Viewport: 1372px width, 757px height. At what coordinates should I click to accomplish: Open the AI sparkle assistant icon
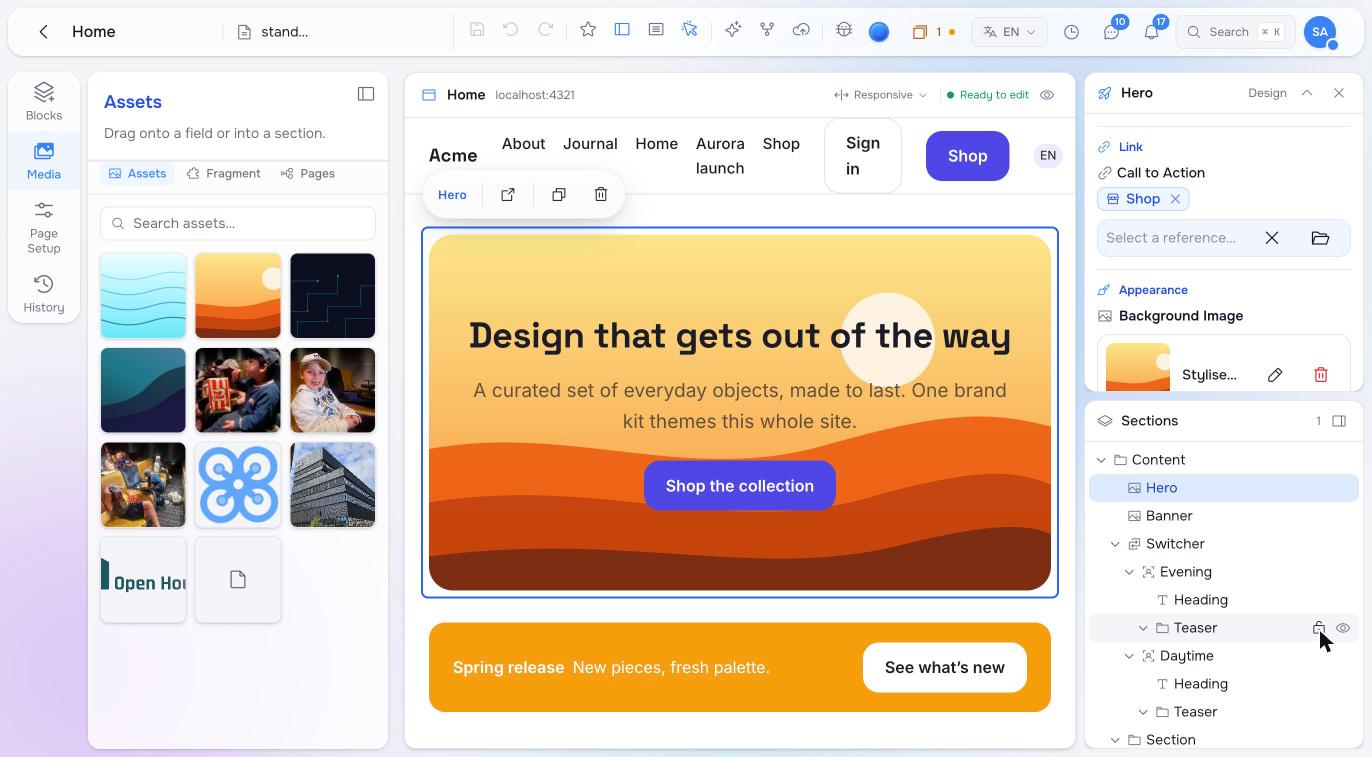pyautogui.click(x=733, y=30)
